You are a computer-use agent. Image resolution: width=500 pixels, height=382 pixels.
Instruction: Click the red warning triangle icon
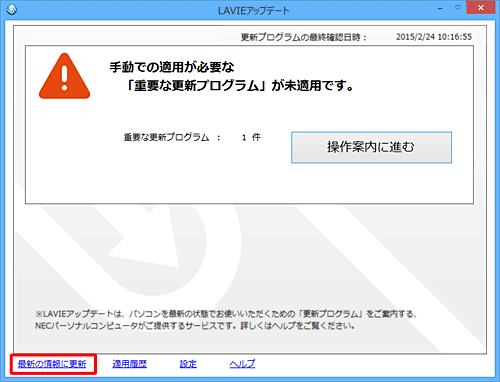click(x=64, y=76)
